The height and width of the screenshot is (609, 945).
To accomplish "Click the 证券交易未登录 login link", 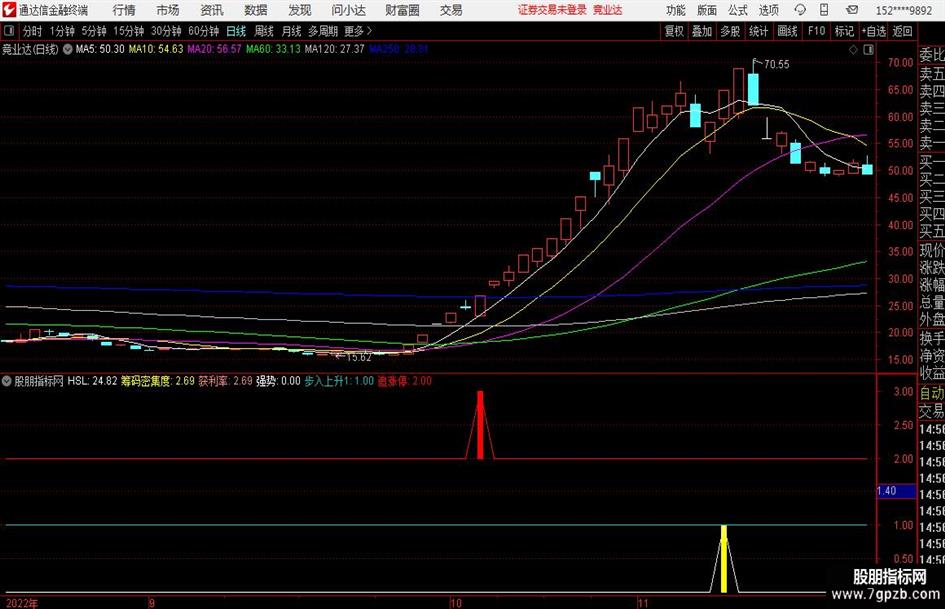I will point(552,10).
